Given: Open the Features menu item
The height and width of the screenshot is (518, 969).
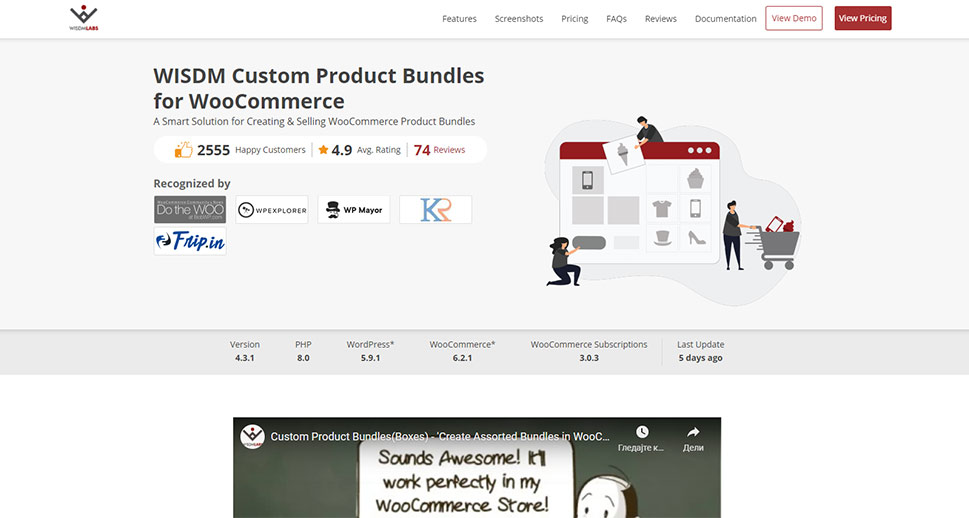Looking at the screenshot, I should click(x=459, y=19).
